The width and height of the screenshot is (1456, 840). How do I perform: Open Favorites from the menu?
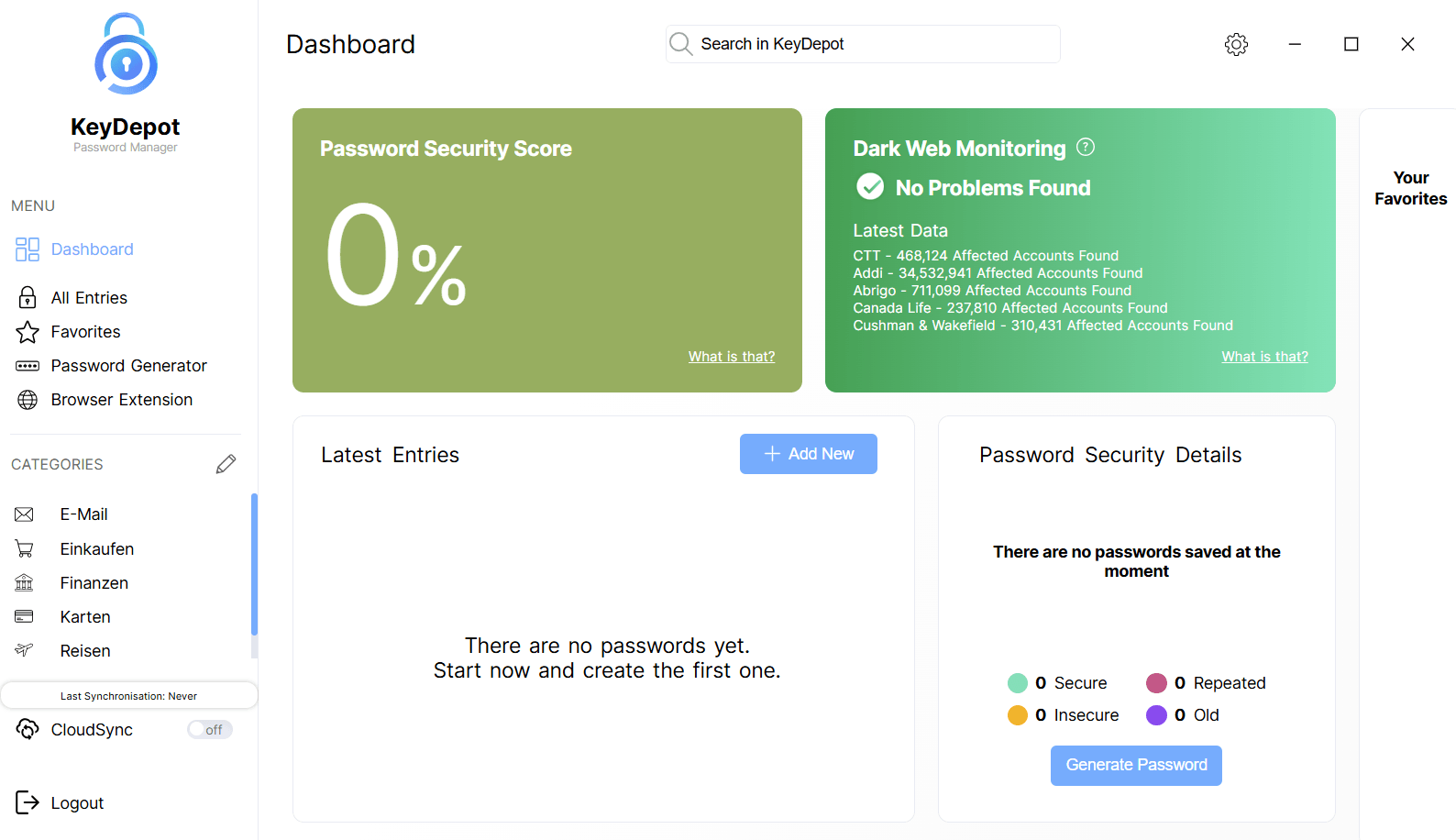(68, 332)
